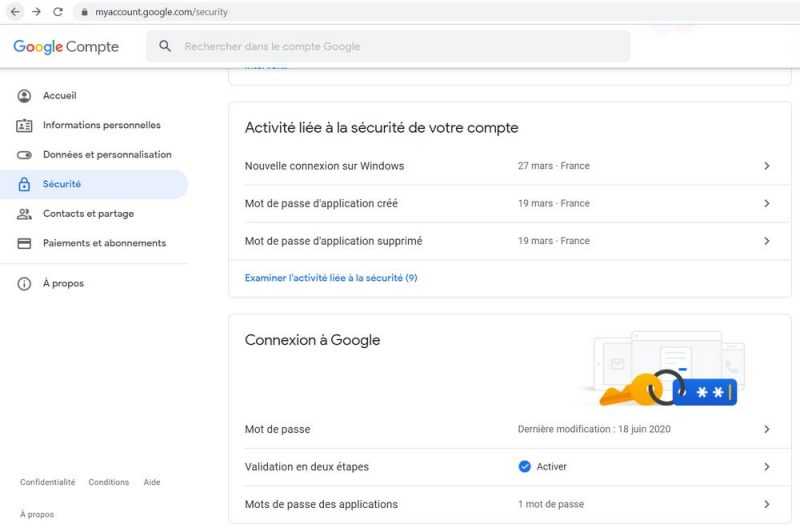This screenshot has width=800, height=528.
Task: Click the Sécurité padlock icon
Action: [24, 185]
